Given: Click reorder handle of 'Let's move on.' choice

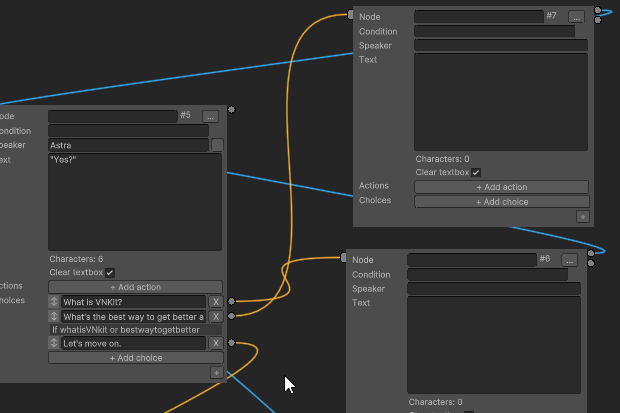Looking at the screenshot, I should (54, 343).
